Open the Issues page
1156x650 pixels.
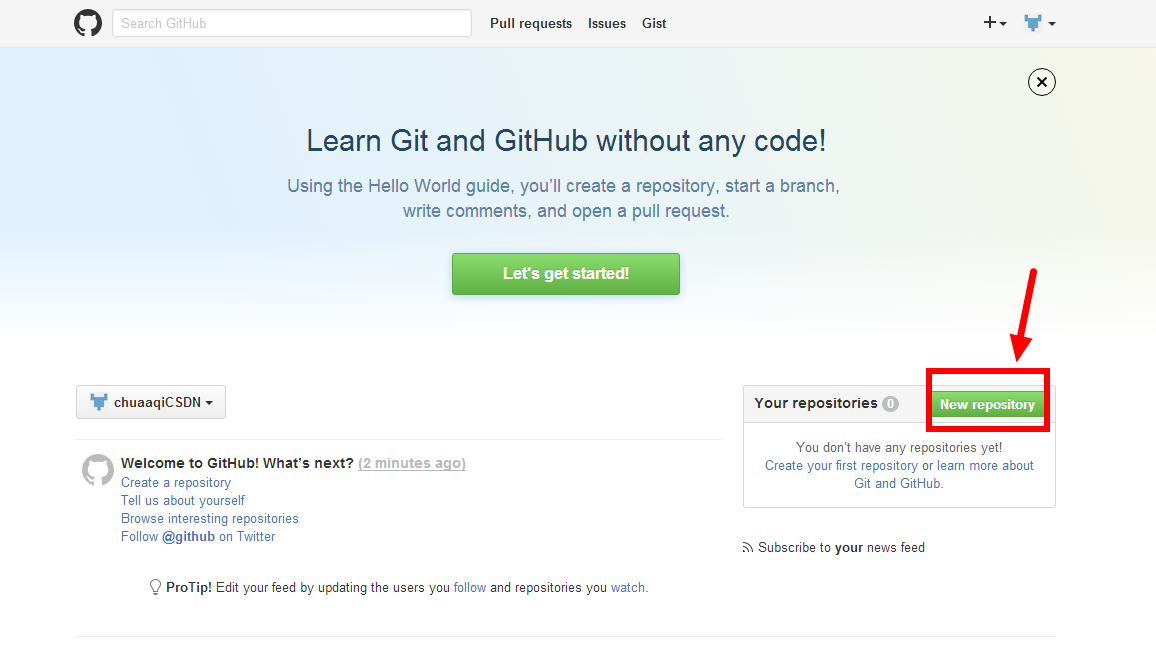click(607, 23)
